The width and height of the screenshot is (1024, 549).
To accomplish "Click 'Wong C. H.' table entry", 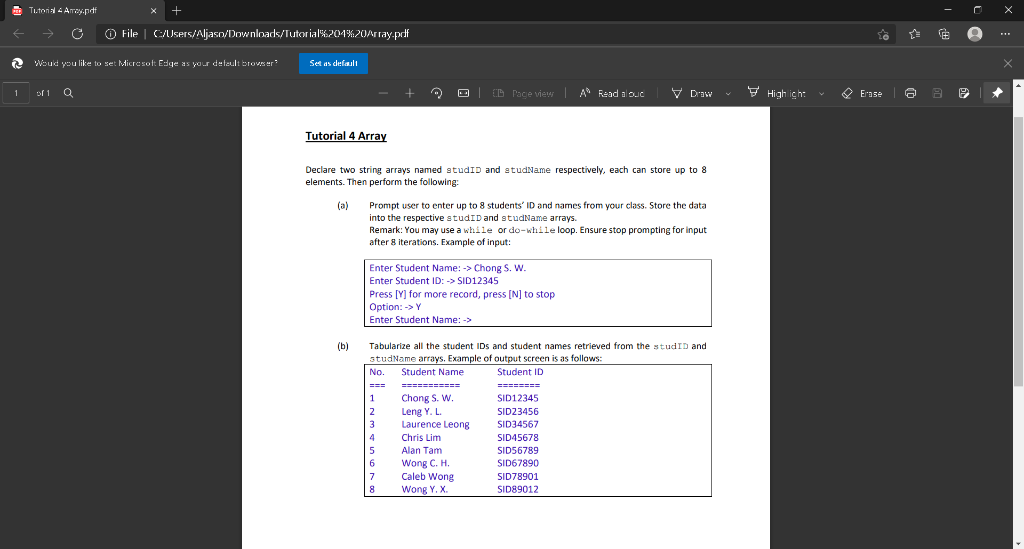I will pyautogui.click(x=425, y=463).
